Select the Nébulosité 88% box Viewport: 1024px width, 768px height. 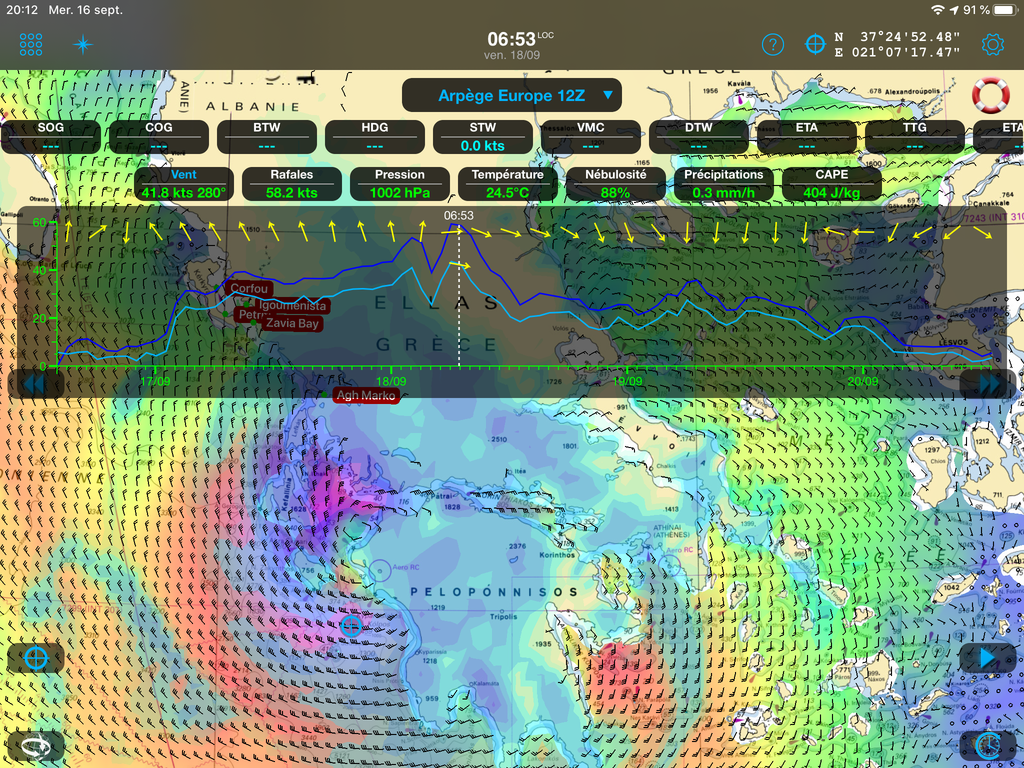tap(615, 184)
